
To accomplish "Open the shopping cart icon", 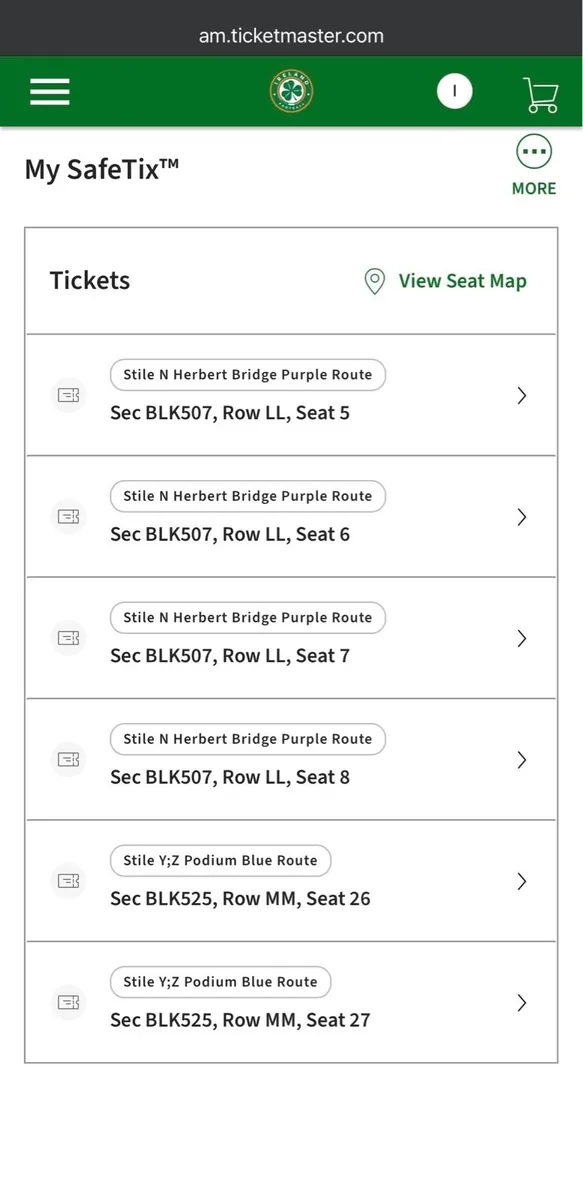I will [540, 93].
